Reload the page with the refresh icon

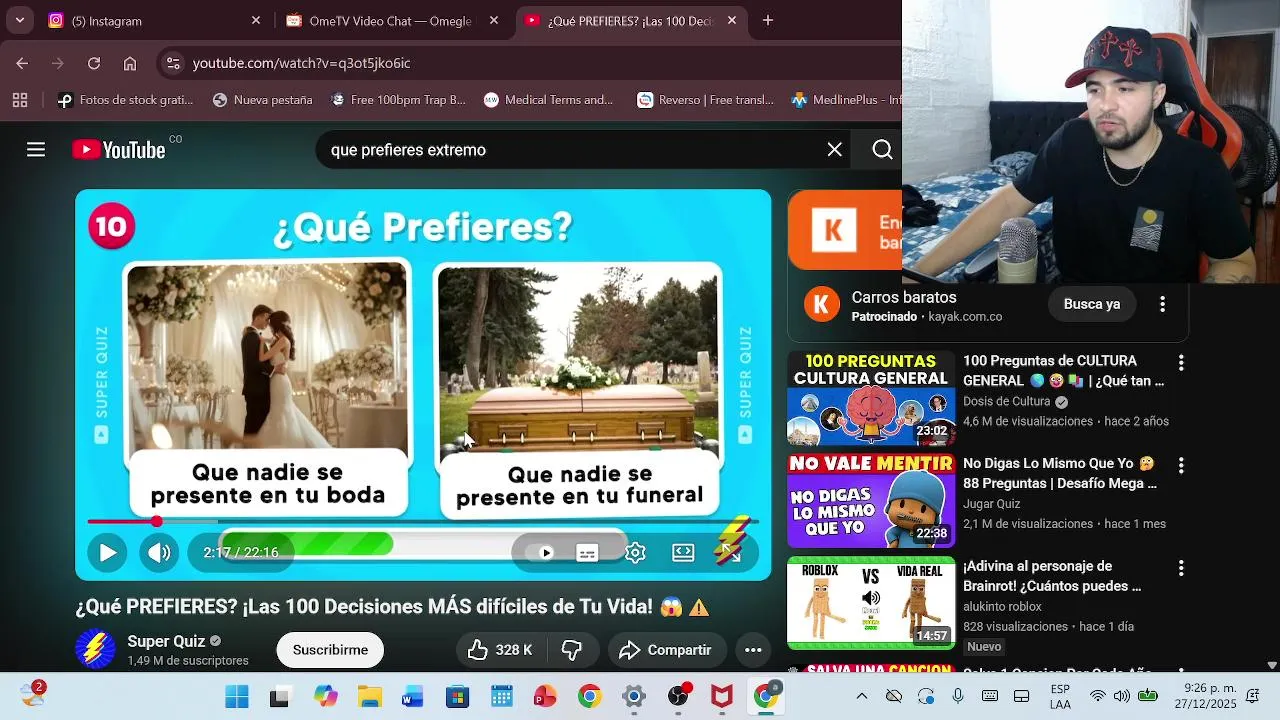(x=94, y=63)
